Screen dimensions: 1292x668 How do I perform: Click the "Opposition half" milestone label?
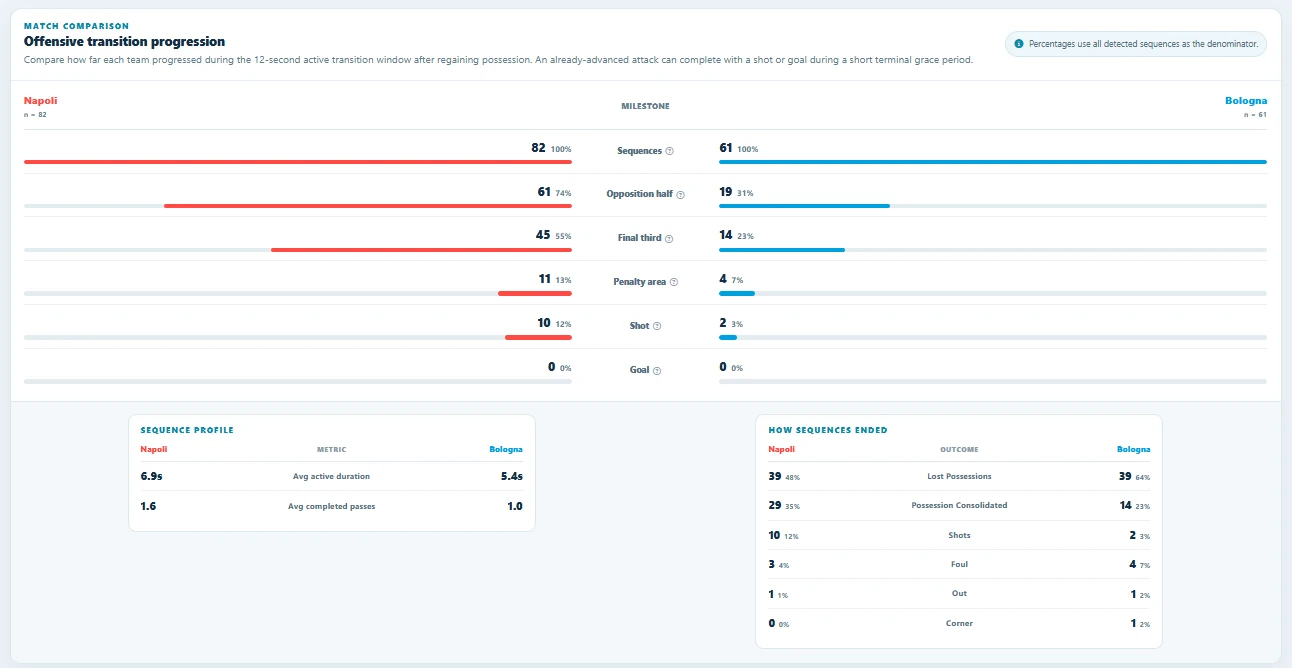point(640,194)
